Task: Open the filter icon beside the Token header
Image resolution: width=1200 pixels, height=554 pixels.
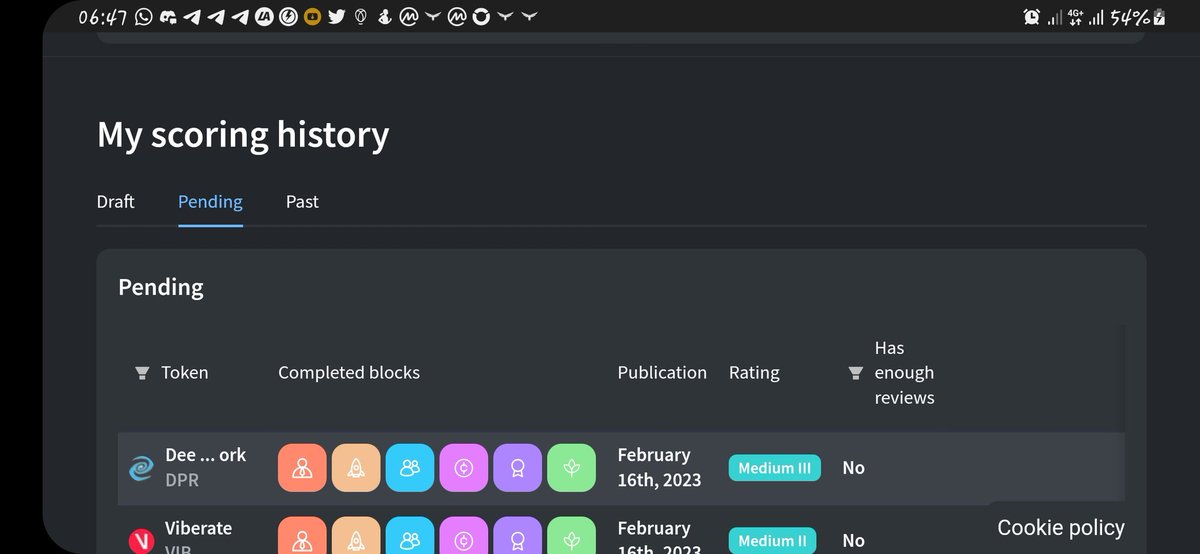Action: click(x=142, y=373)
